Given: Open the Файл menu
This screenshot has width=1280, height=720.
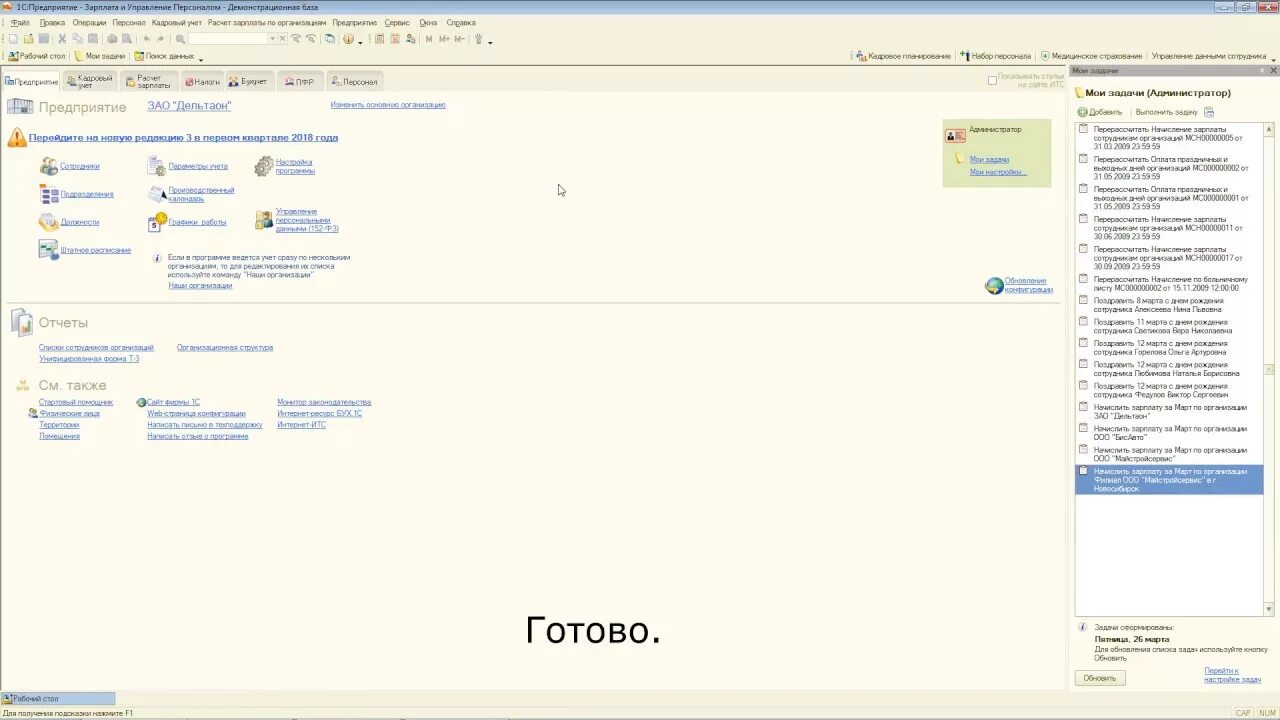Looking at the screenshot, I should point(20,22).
